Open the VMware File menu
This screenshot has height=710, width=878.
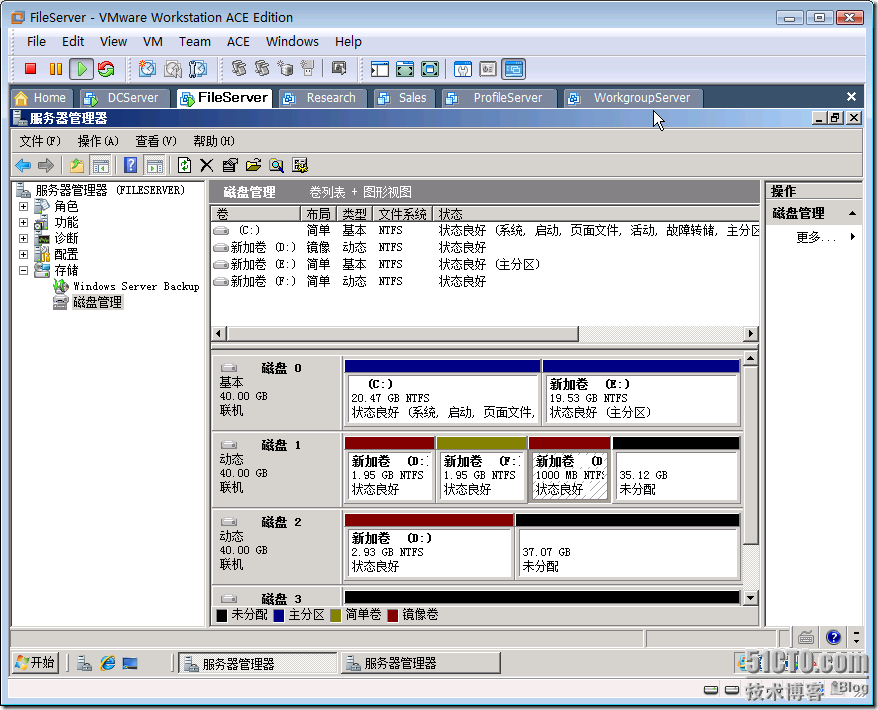tap(36, 41)
